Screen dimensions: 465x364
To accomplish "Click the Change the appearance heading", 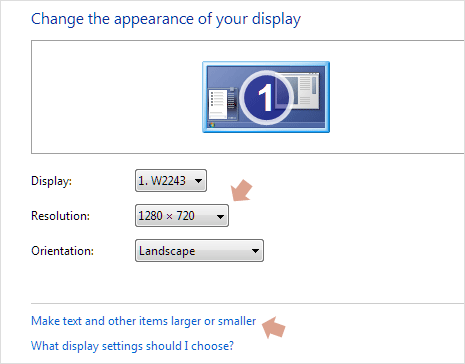I will [x=166, y=19].
